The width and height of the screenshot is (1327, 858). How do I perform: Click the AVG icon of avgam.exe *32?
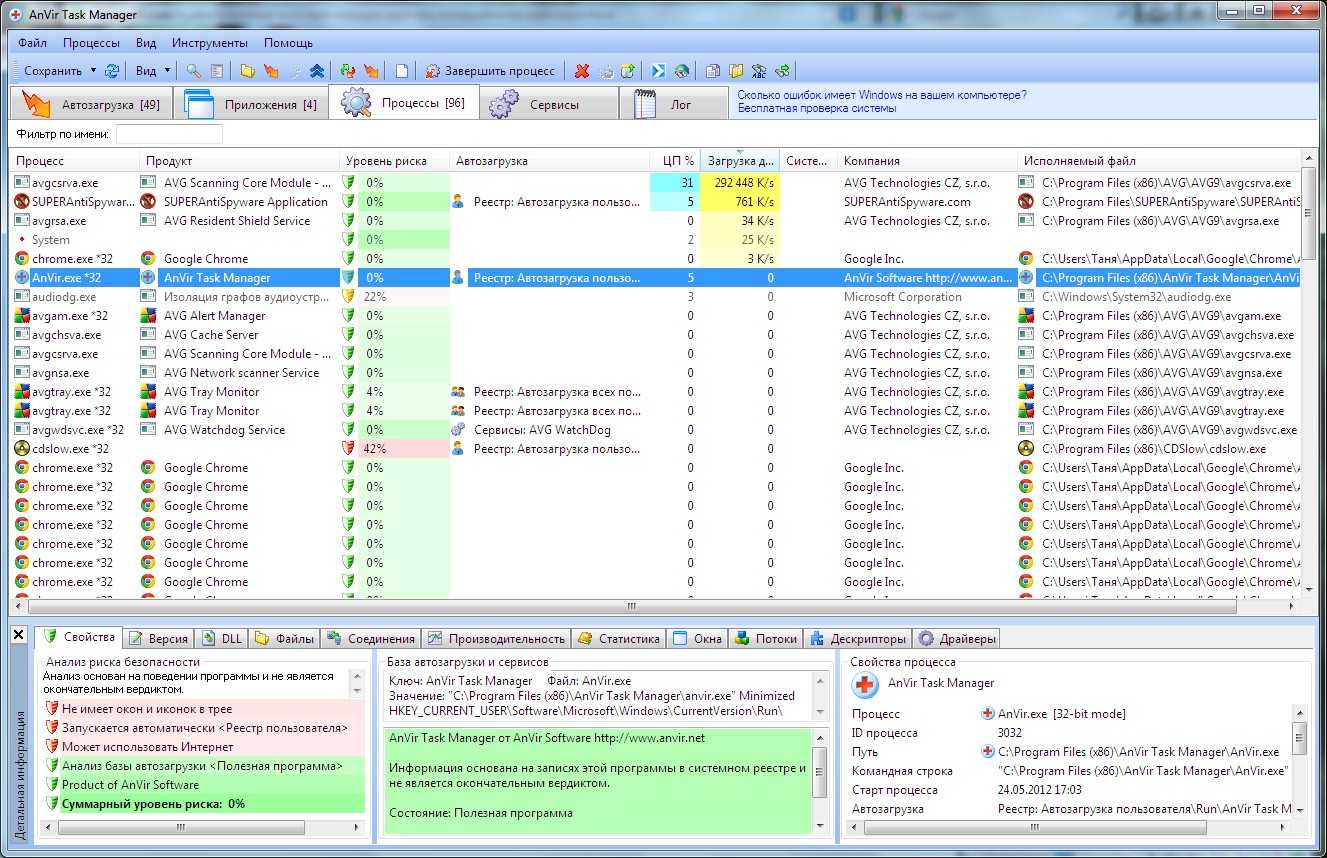pos(22,316)
